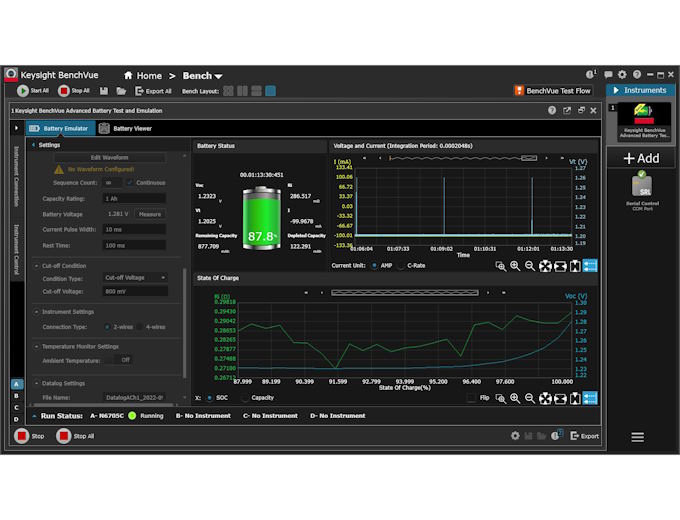This screenshot has height=520, width=680.
Task: Click the Voltage and Current time range slider handle
Action: pos(529,158)
